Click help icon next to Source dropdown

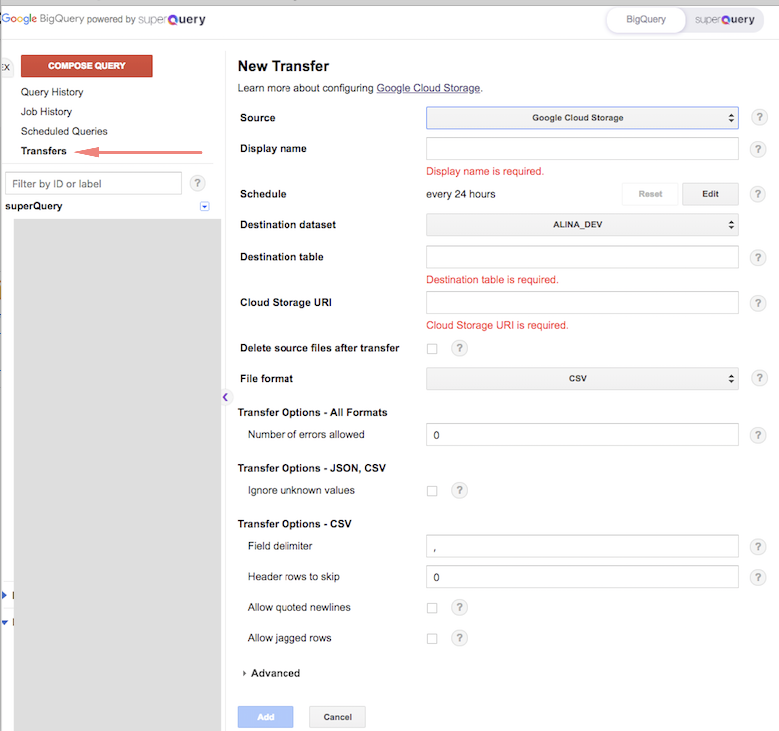(759, 118)
